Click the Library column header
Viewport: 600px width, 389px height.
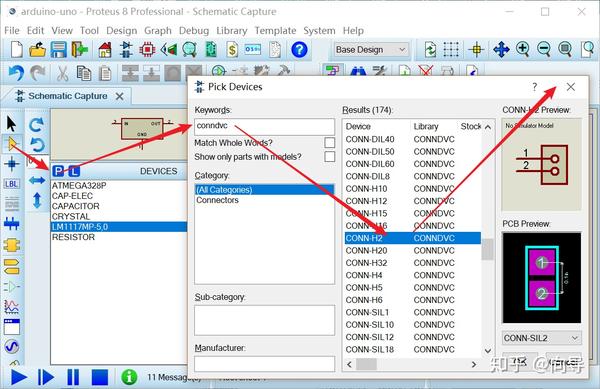[x=426, y=127]
